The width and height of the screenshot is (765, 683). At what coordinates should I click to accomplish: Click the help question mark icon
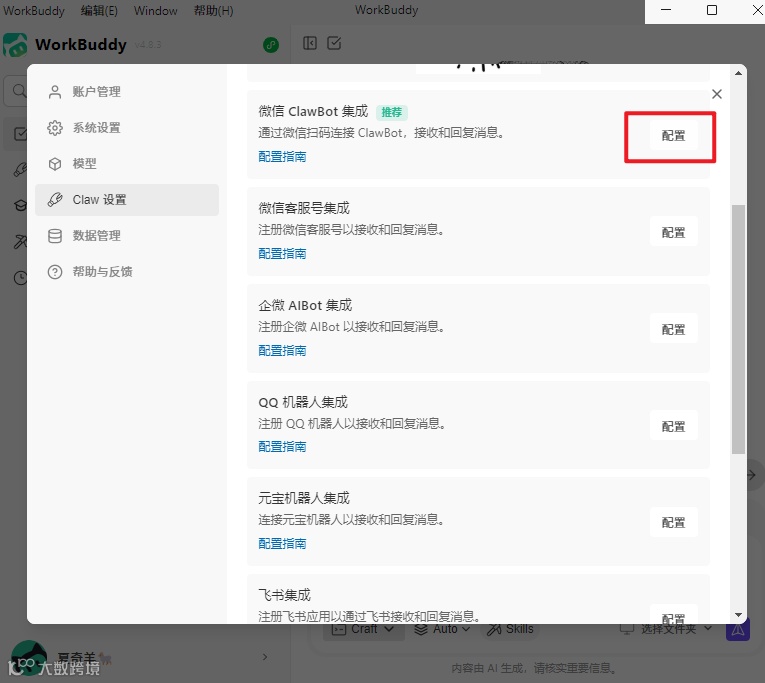pos(55,272)
